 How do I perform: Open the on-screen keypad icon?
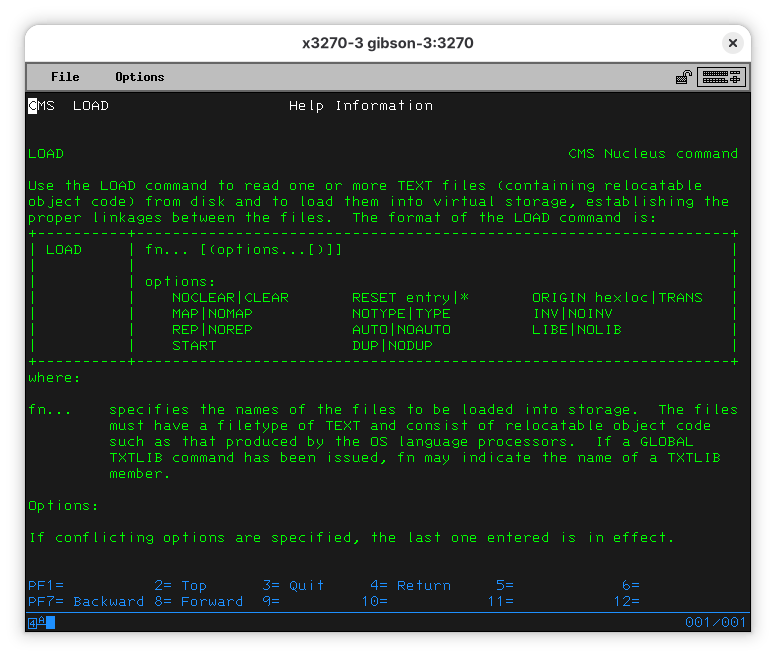tap(721, 77)
